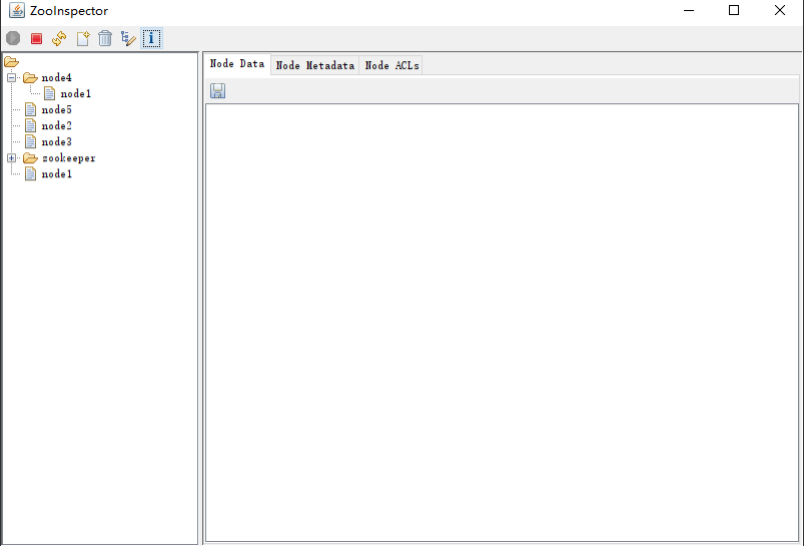Switch to the Node Data tab
The image size is (804, 546).
[x=237, y=64]
